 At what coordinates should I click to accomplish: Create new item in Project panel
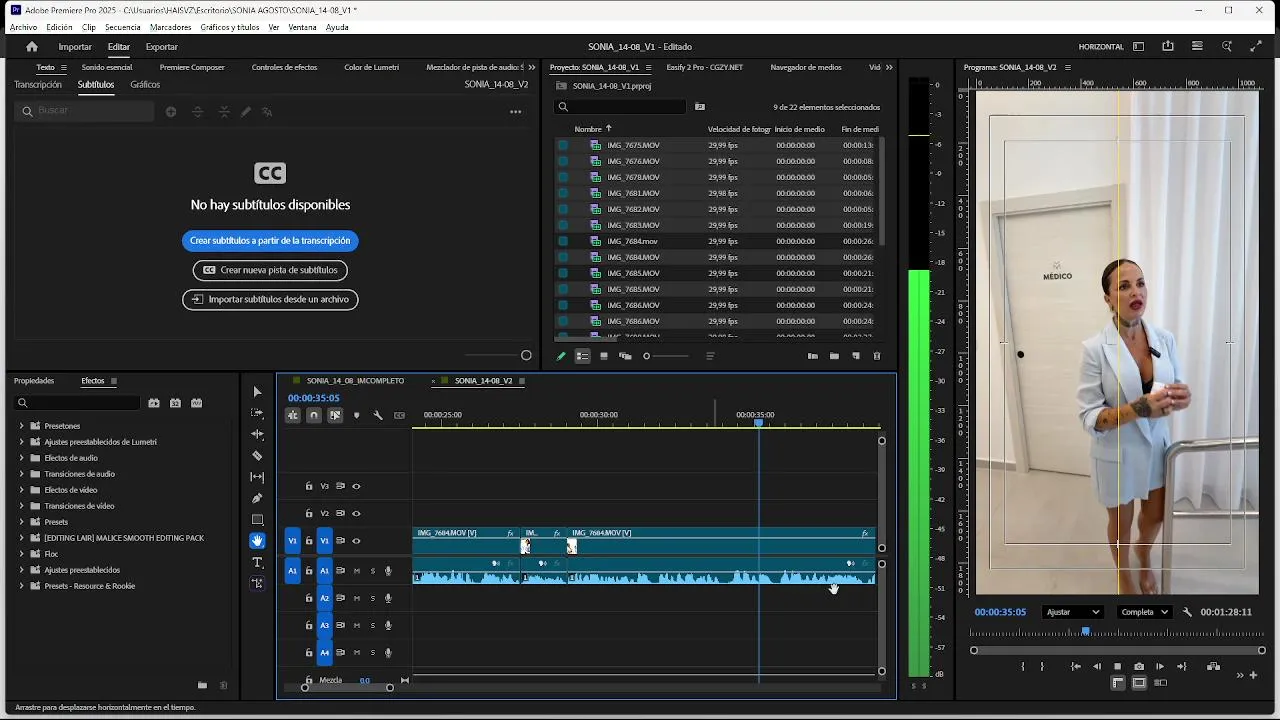[x=856, y=356]
